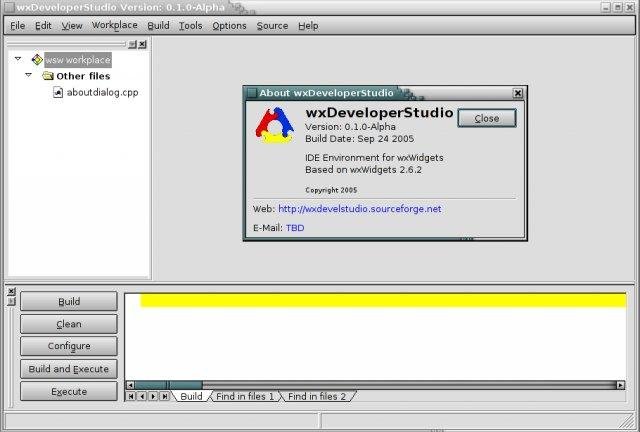Open the wxdevelstudio.sourceforge.net link
Viewport: 640px width, 432px height.
360,209
